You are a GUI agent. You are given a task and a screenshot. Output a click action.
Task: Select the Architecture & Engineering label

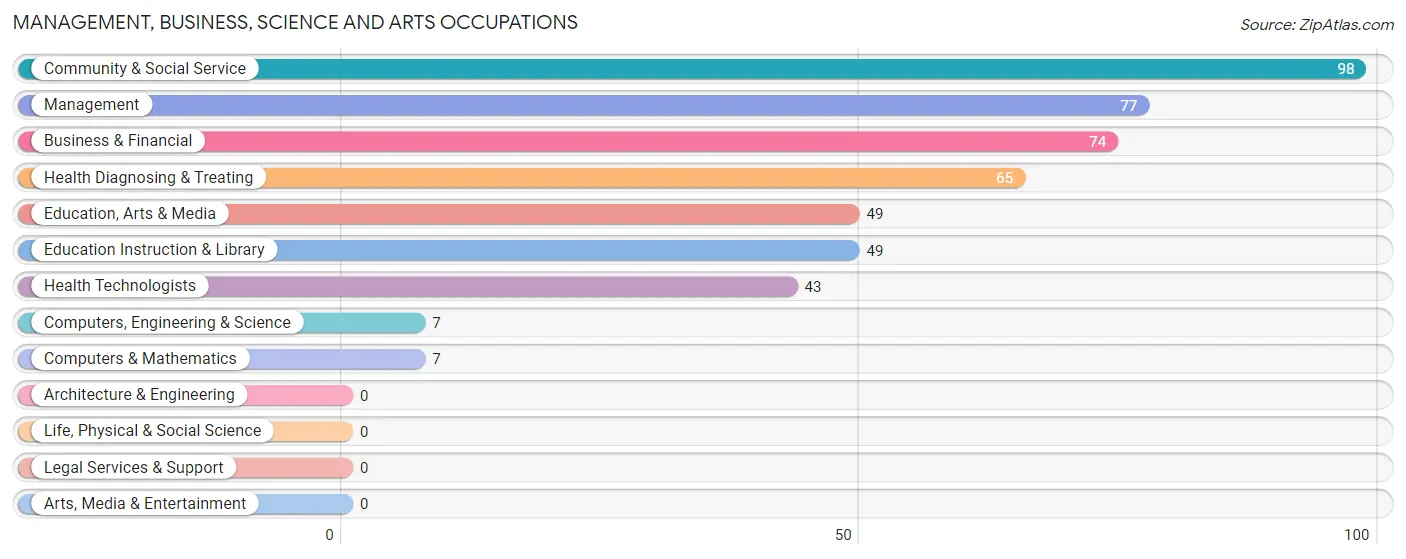pos(139,395)
